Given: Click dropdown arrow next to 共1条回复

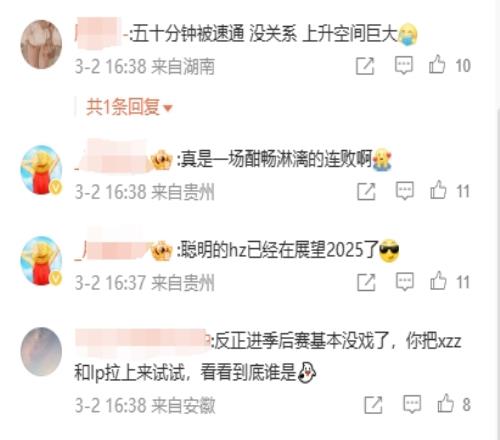Looking at the screenshot, I should point(168,108).
